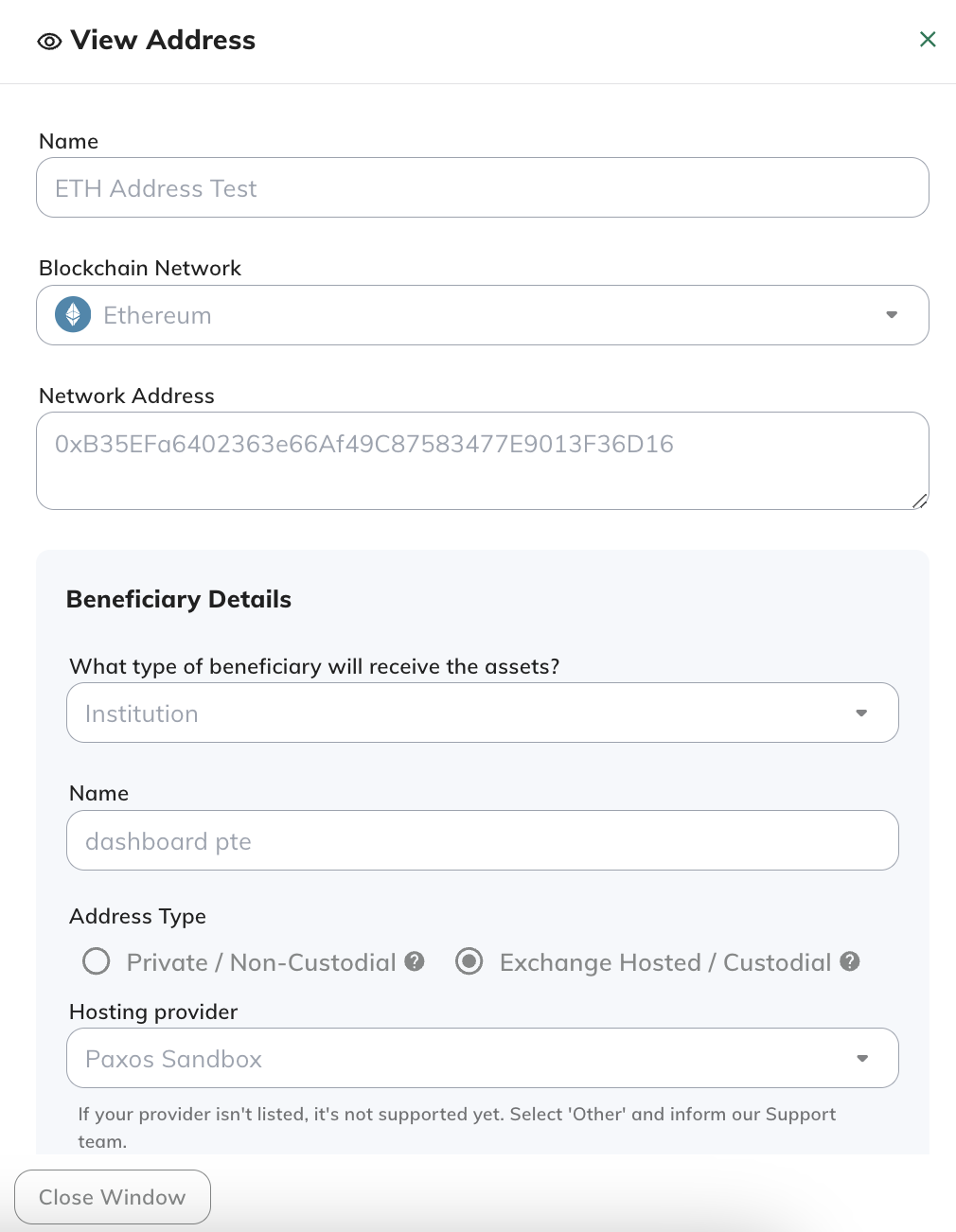Select the Private / Non-Custodial radio button

[97, 961]
